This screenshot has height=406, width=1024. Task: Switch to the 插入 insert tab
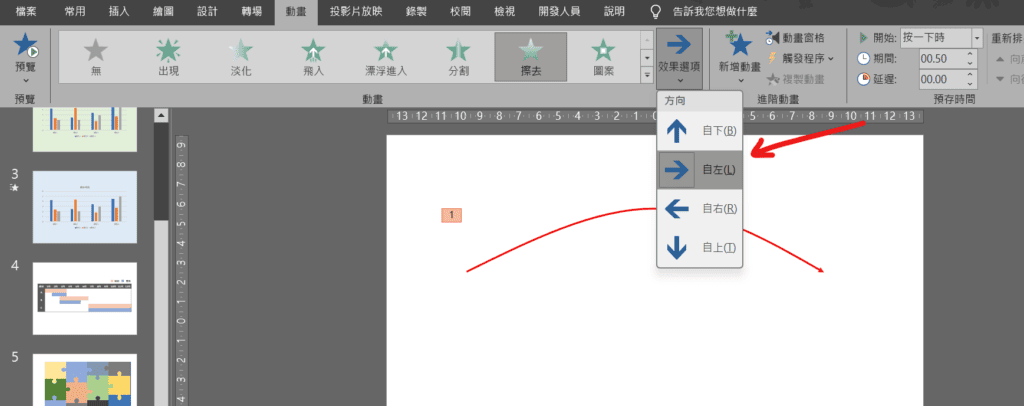pos(119,12)
